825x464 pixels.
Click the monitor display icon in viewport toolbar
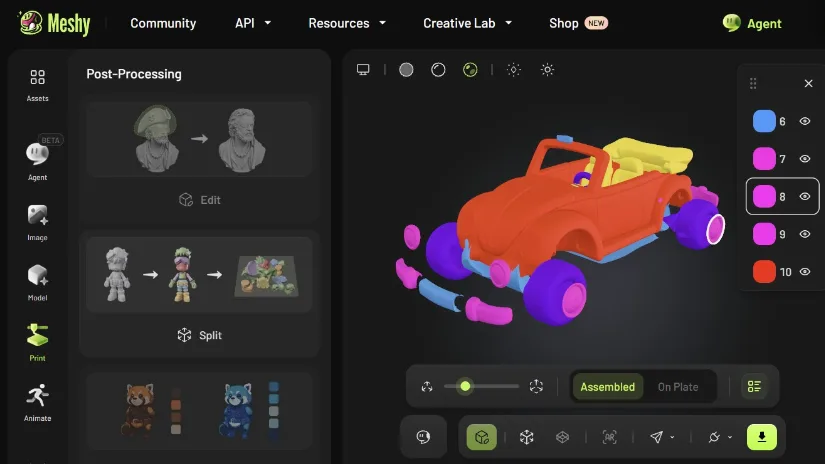click(x=363, y=69)
